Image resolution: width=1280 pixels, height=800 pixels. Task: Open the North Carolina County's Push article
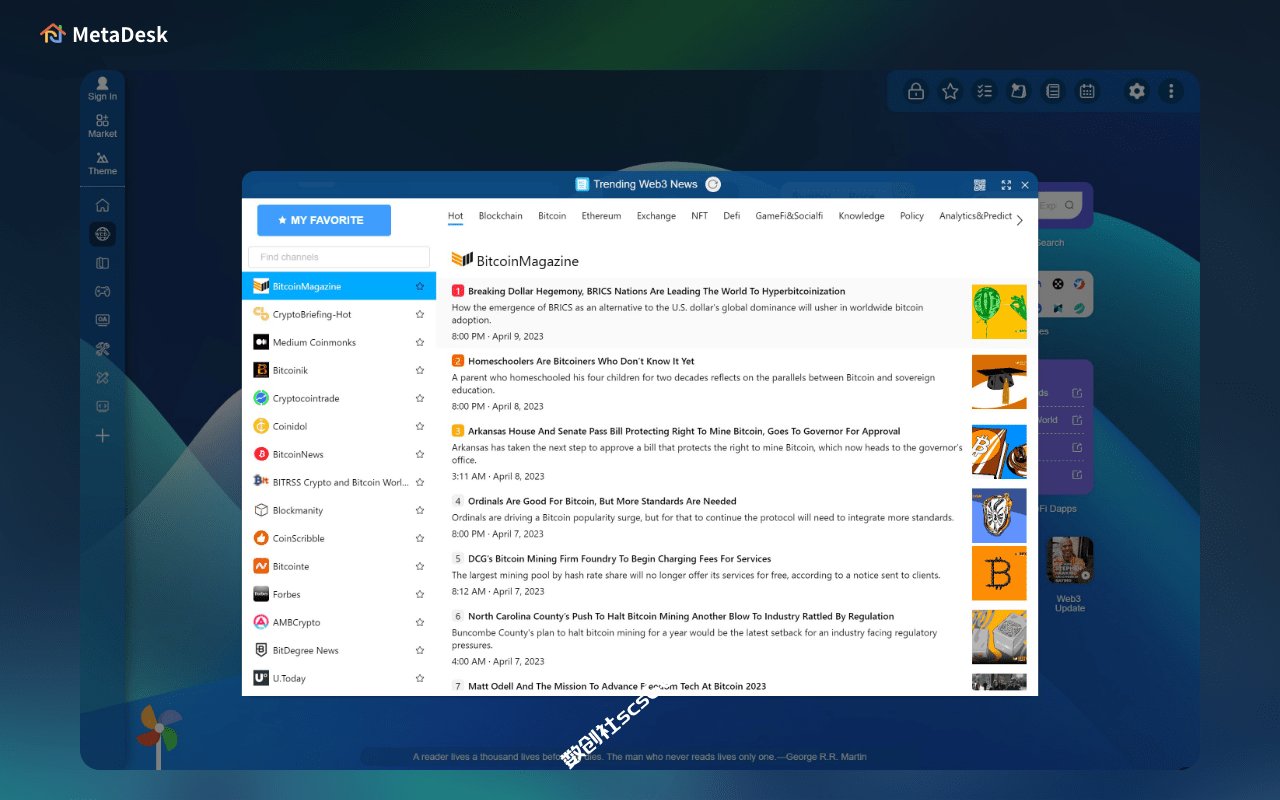point(681,616)
